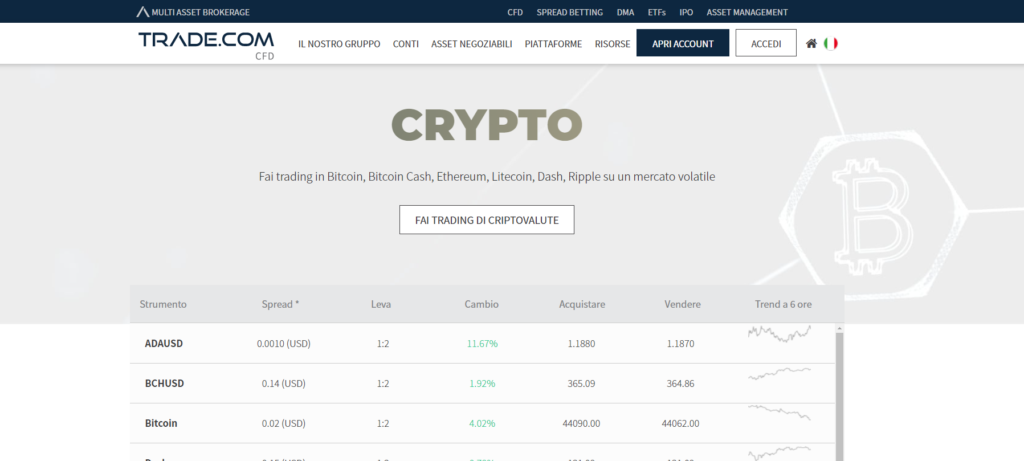The height and width of the screenshot is (461, 1024).
Task: Click the Spread column header
Action: point(280,304)
